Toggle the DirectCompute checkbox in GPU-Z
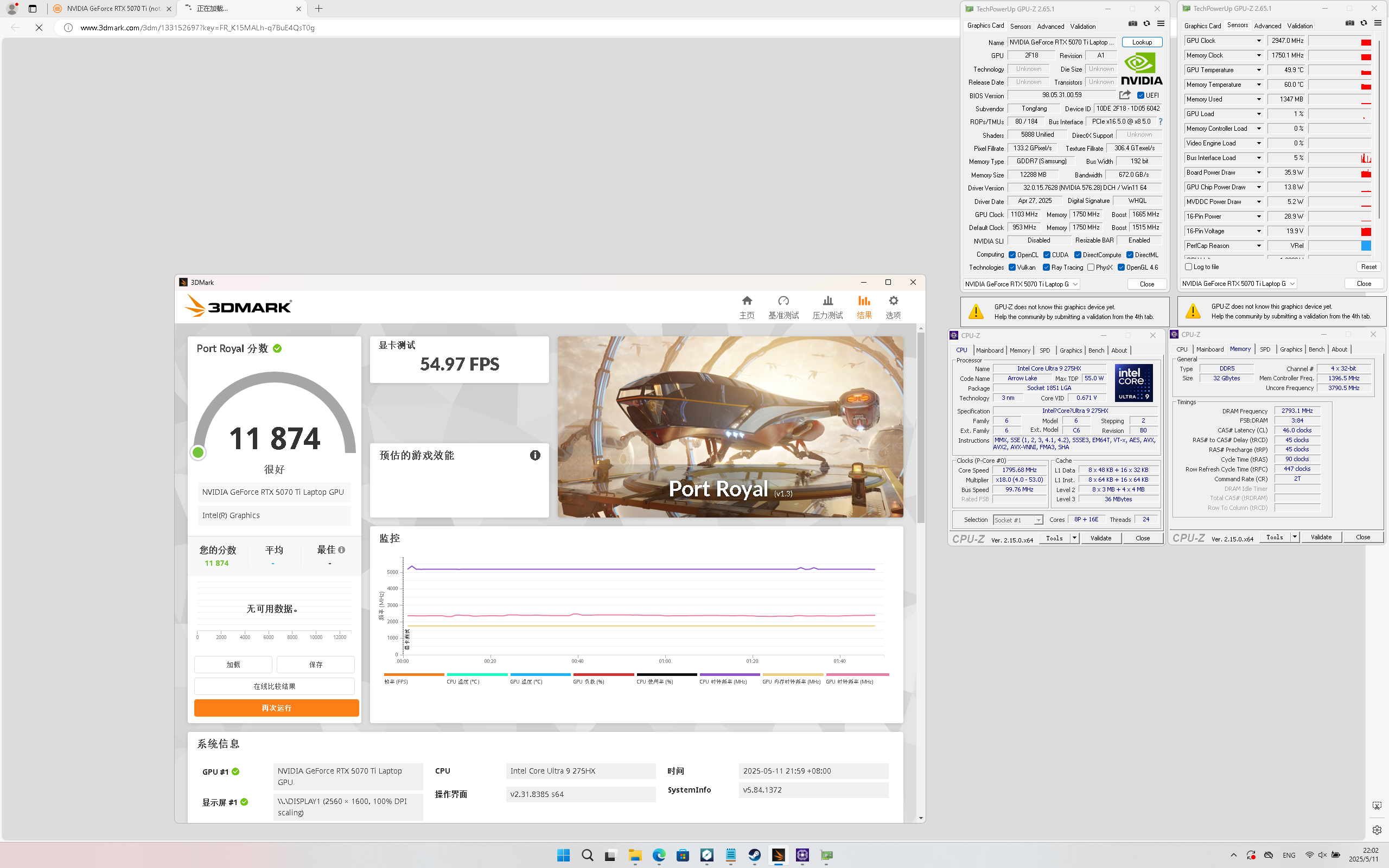The image size is (1389, 868). click(x=1078, y=255)
